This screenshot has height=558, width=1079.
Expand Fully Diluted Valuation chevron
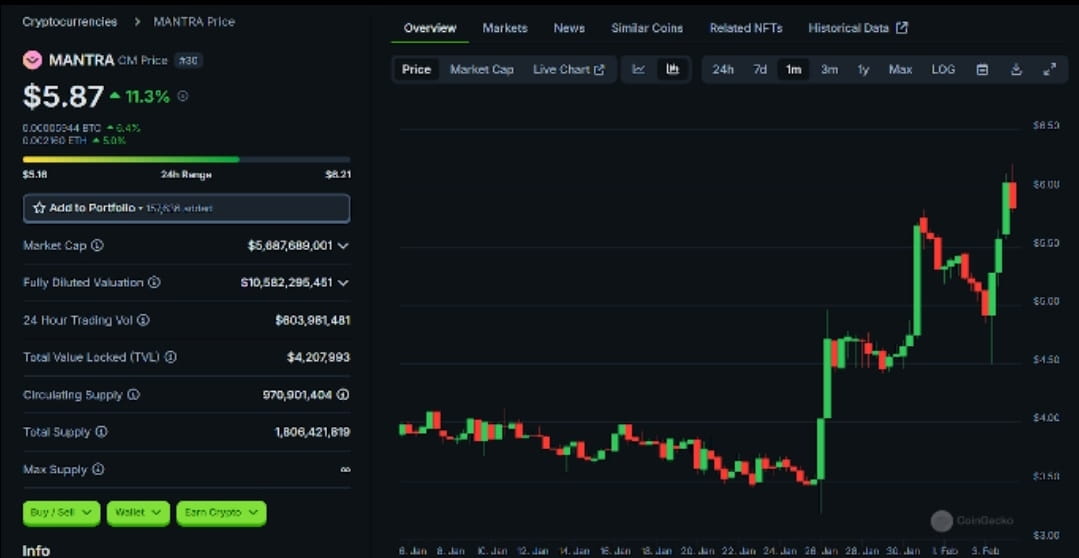343,283
